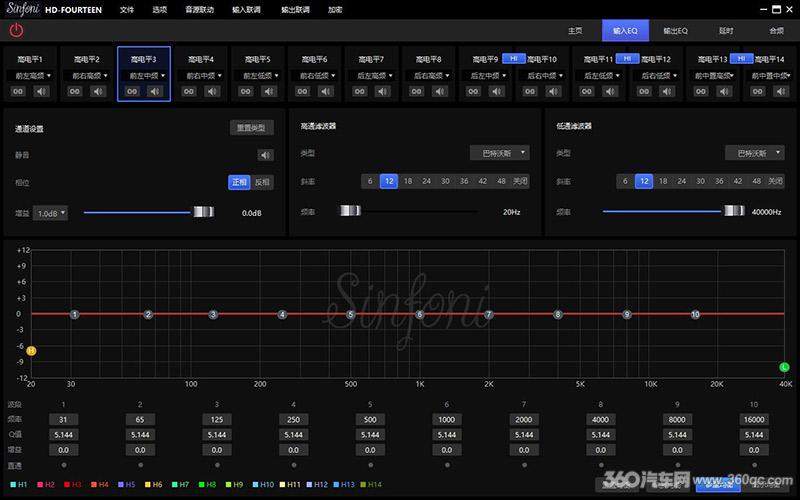The height and width of the screenshot is (500, 800).
Task: Open the 输入联调 menu
Action: coord(246,10)
